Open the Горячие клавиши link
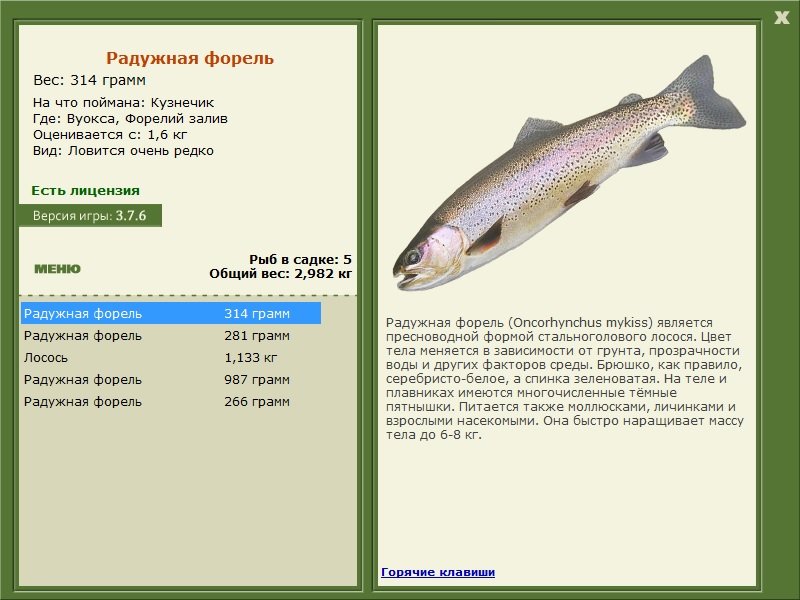 tap(438, 572)
